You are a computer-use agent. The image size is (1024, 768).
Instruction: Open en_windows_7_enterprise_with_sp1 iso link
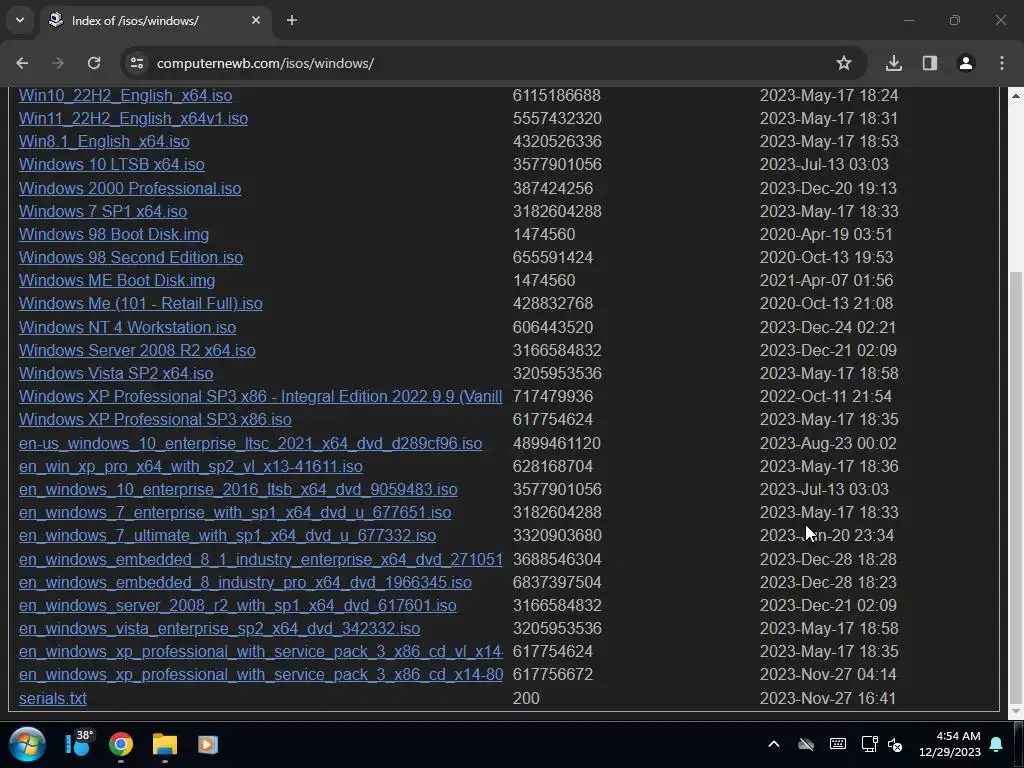click(x=235, y=512)
